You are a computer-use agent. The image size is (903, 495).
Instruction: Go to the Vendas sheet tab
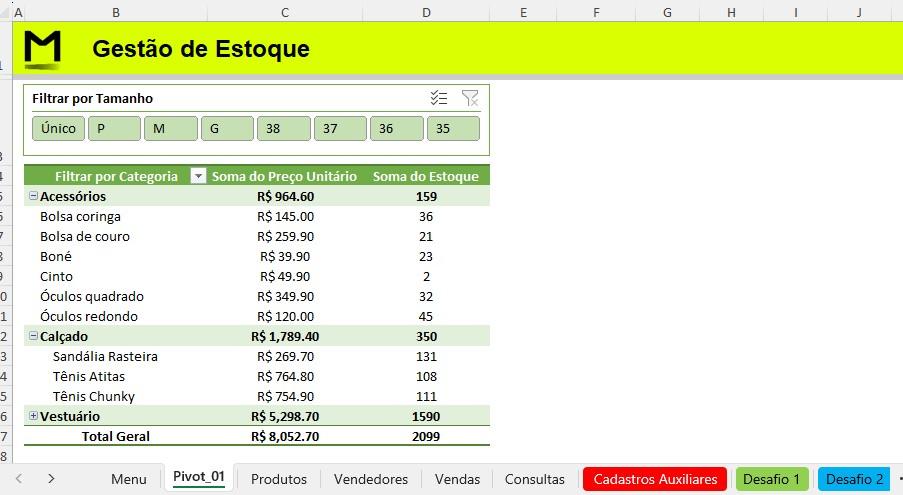[457, 479]
